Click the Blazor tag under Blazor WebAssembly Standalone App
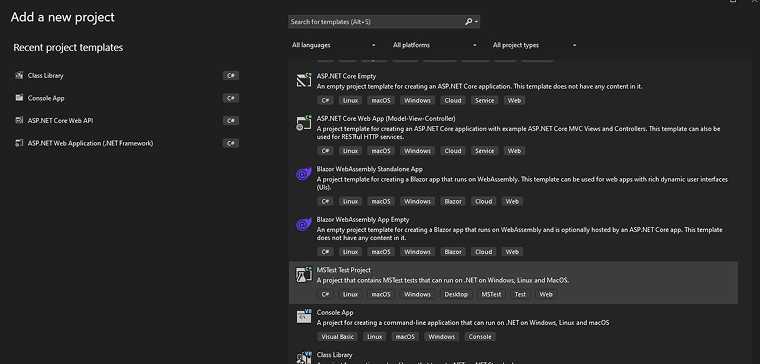This screenshot has width=760, height=364. pos(453,201)
